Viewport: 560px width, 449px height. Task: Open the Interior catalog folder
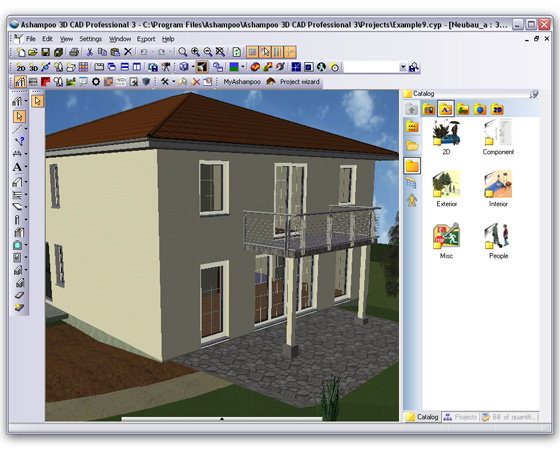pos(498,189)
